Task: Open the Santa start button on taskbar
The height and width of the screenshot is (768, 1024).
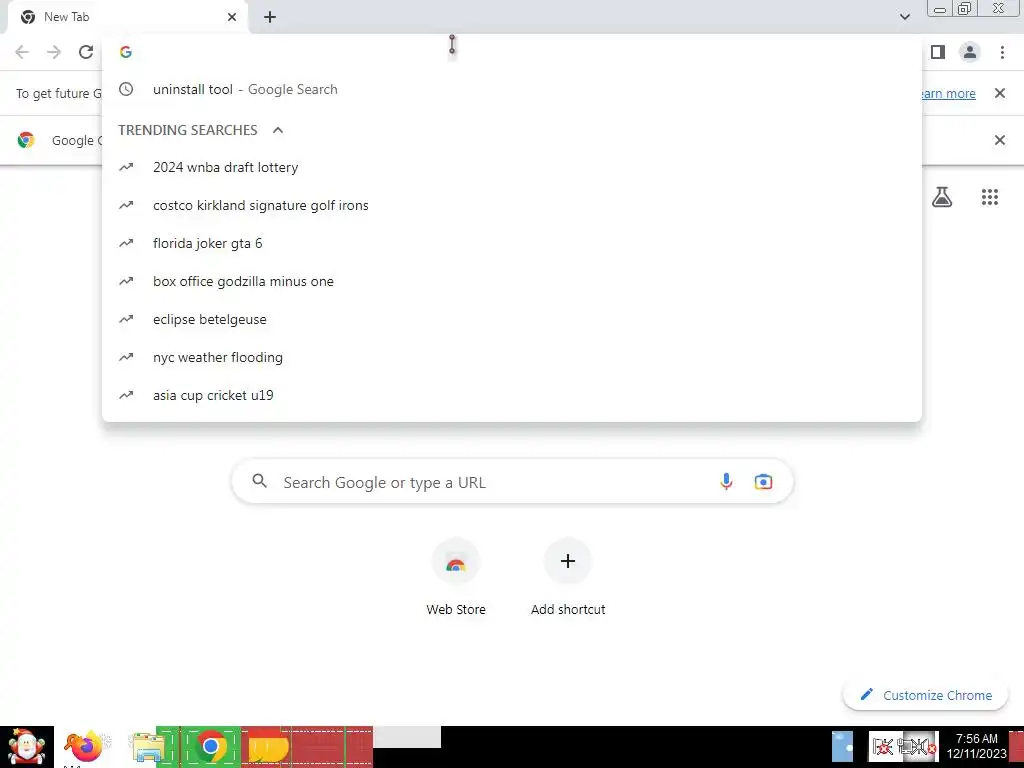Action: pyautogui.click(x=27, y=747)
